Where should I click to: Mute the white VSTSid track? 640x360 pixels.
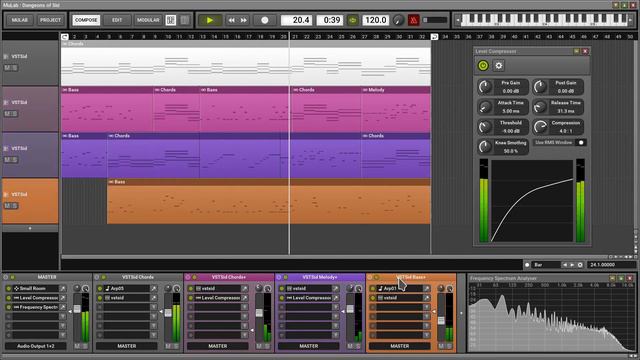[8, 68]
